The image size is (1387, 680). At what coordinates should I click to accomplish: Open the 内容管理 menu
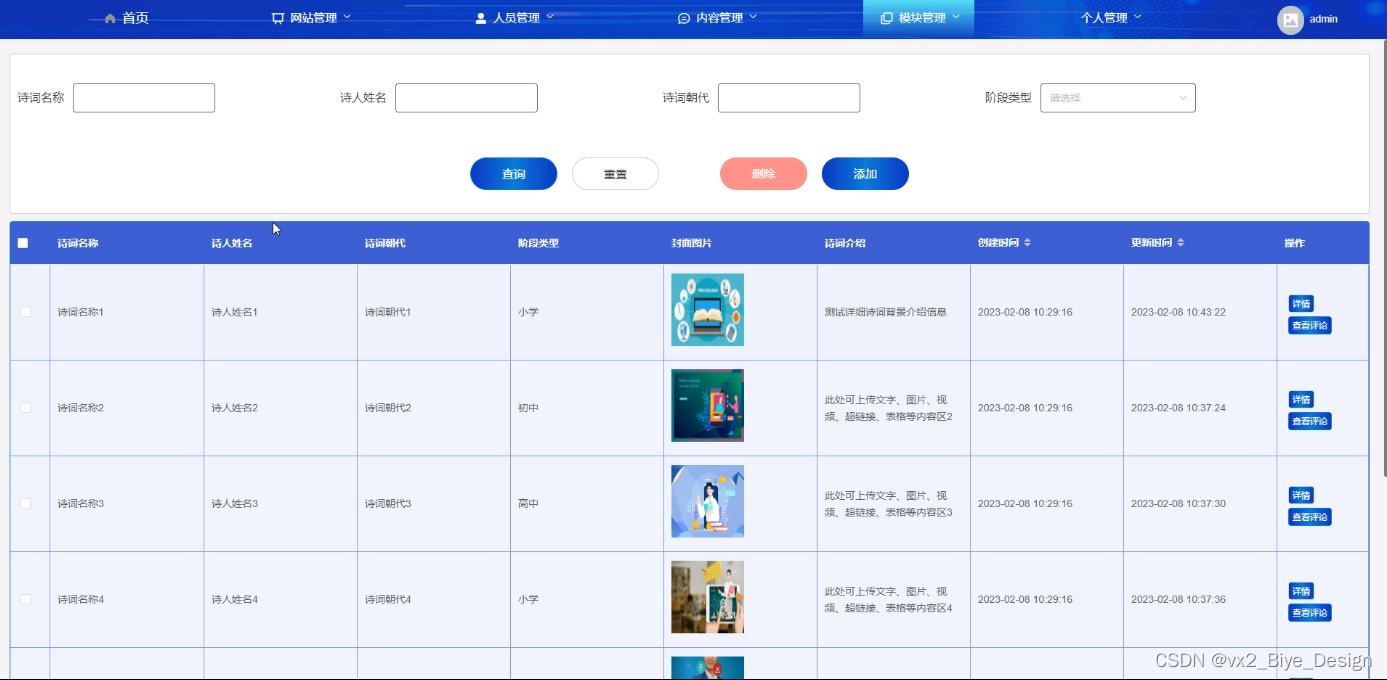click(x=717, y=18)
